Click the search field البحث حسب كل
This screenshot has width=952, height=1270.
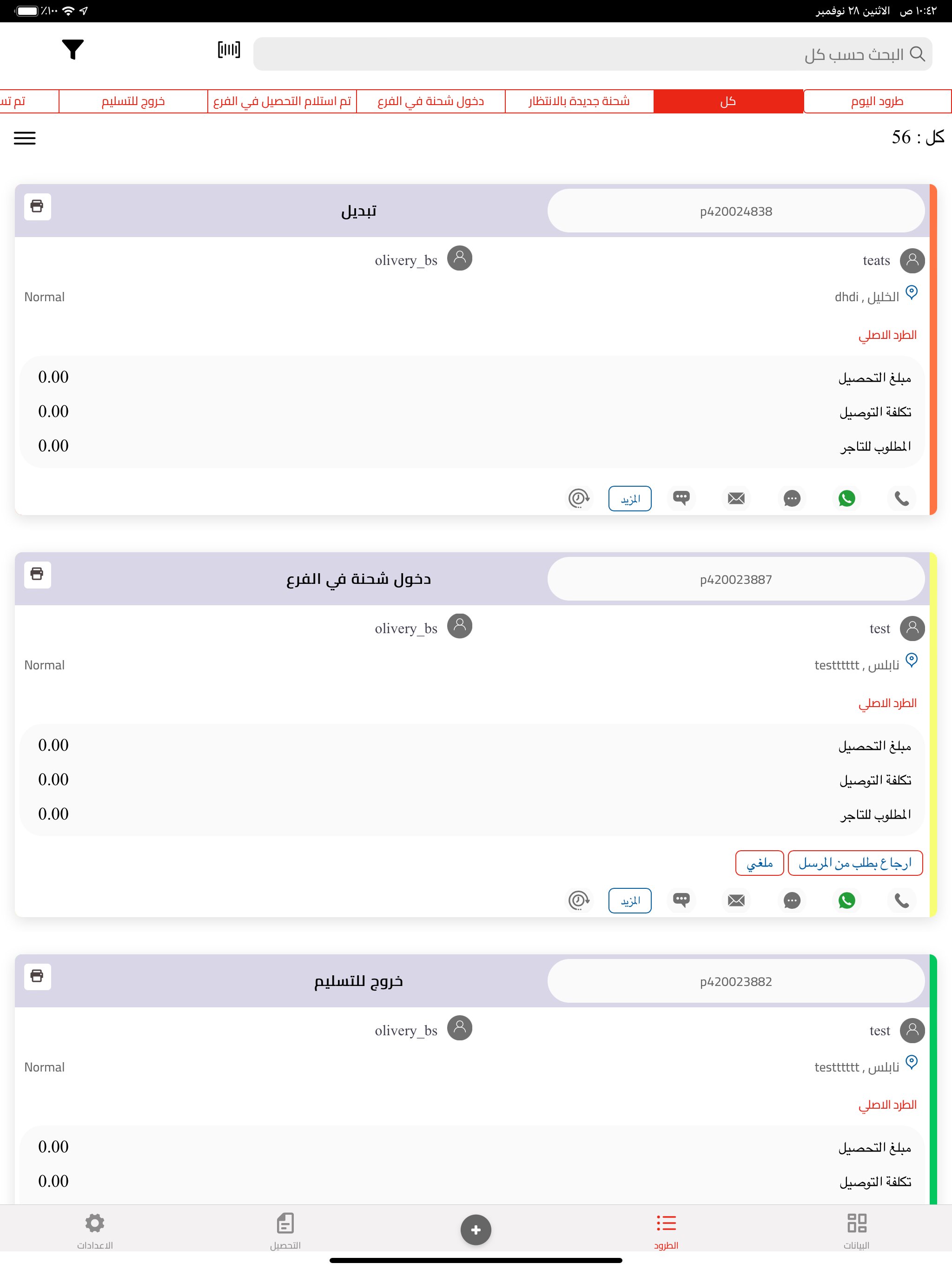coord(591,54)
